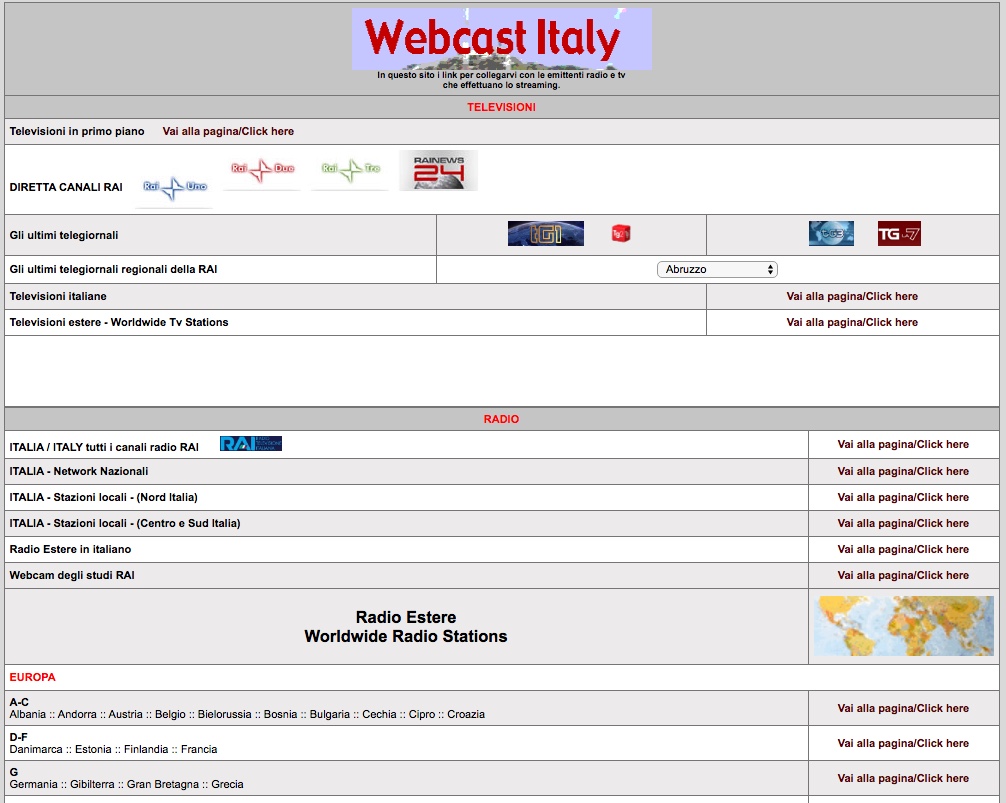Click the RAI radio logo
Screen dimensions: 1006x803
(x=251, y=443)
